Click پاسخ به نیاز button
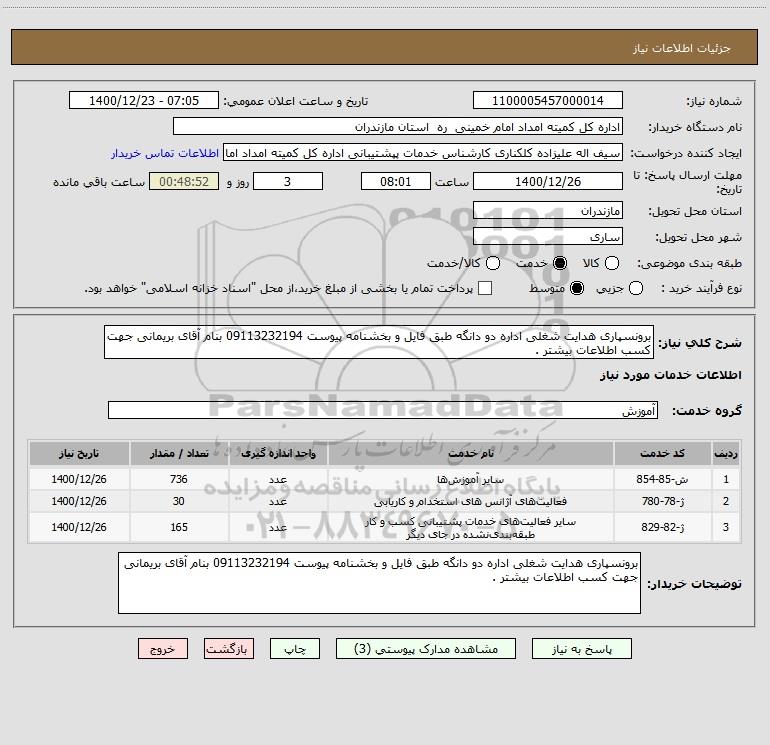This screenshot has width=770, height=745. coord(581,649)
